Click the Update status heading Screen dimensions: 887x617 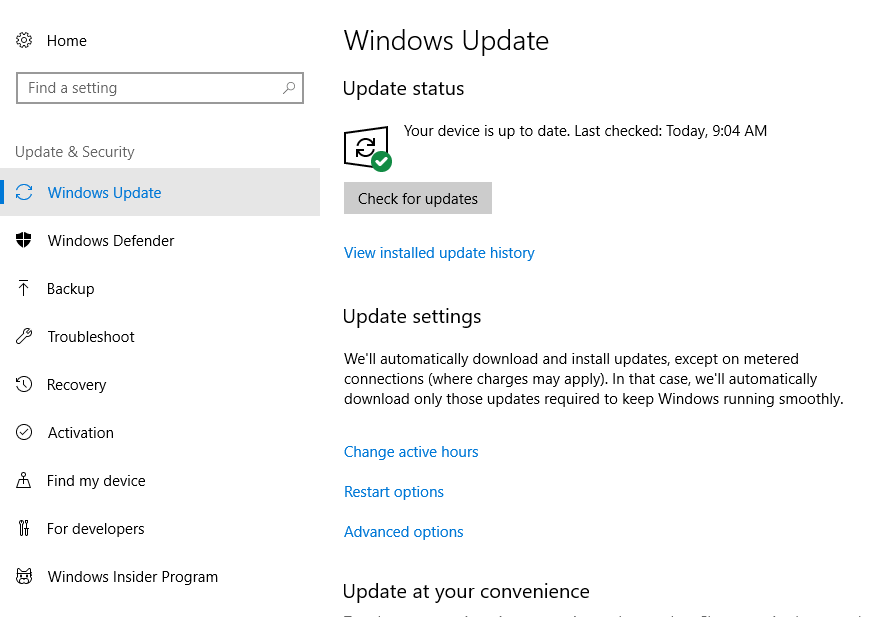(x=403, y=88)
